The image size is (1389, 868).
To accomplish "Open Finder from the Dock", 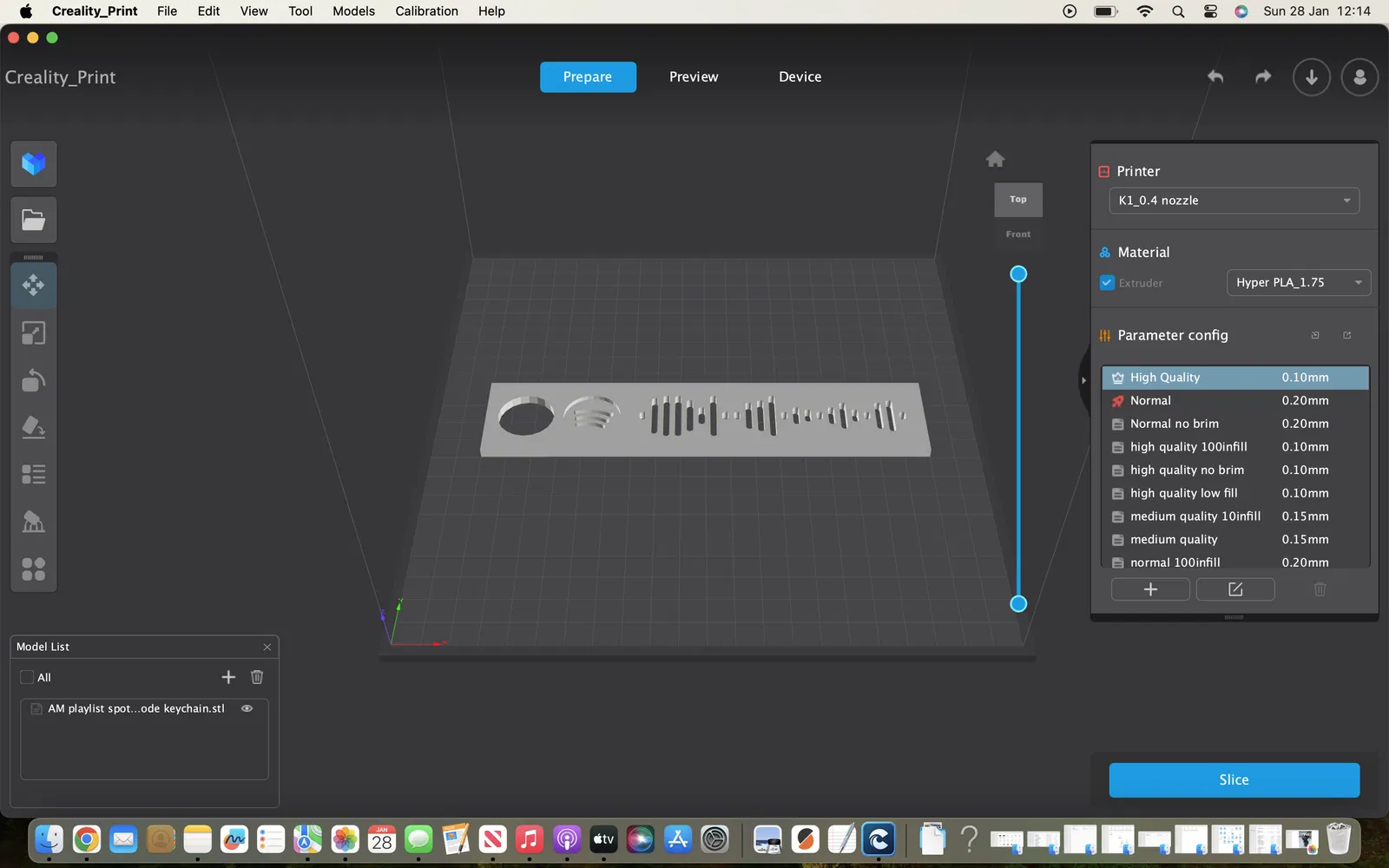I will coord(49,839).
